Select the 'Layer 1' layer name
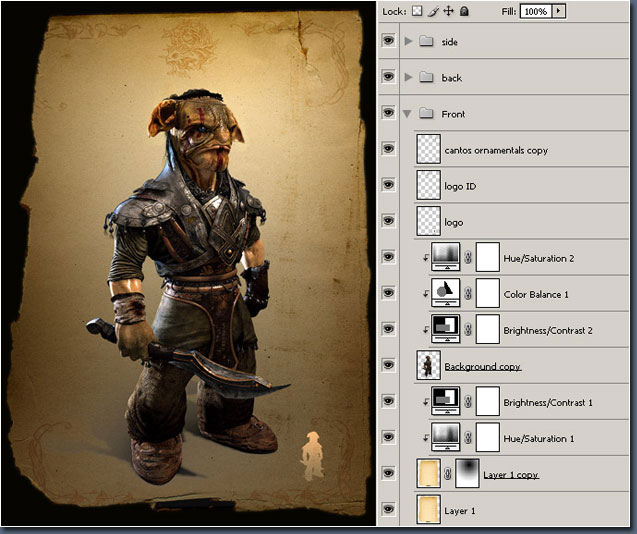637x534 pixels. click(459, 511)
